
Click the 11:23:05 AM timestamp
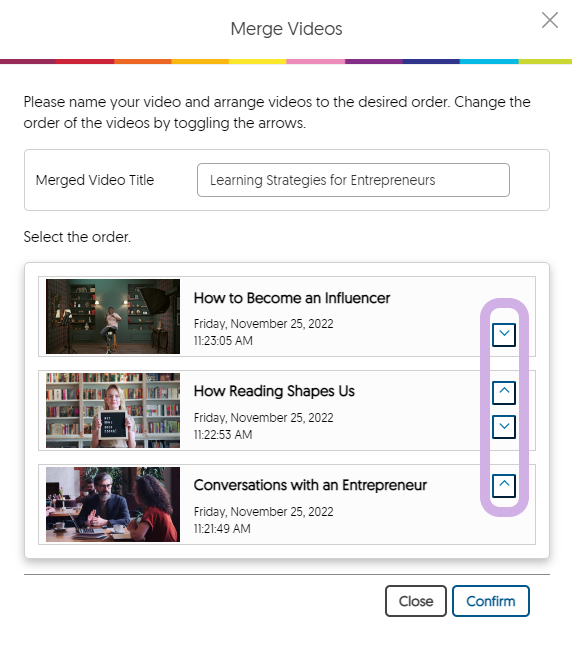(223, 341)
